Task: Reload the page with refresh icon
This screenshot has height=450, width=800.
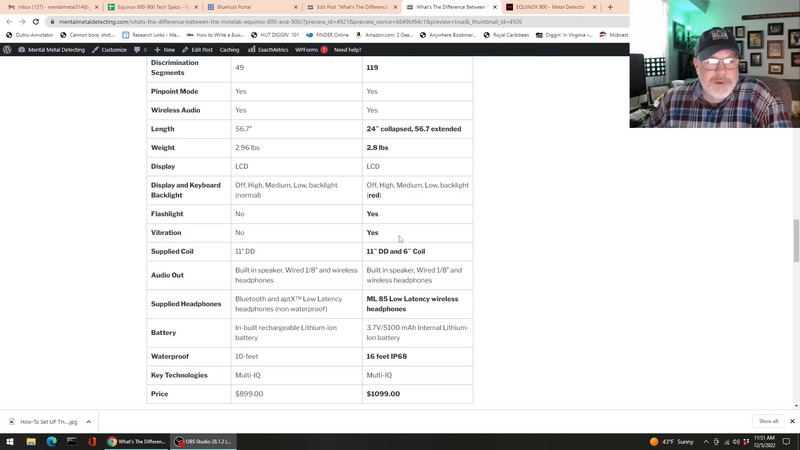Action: click(x=36, y=21)
